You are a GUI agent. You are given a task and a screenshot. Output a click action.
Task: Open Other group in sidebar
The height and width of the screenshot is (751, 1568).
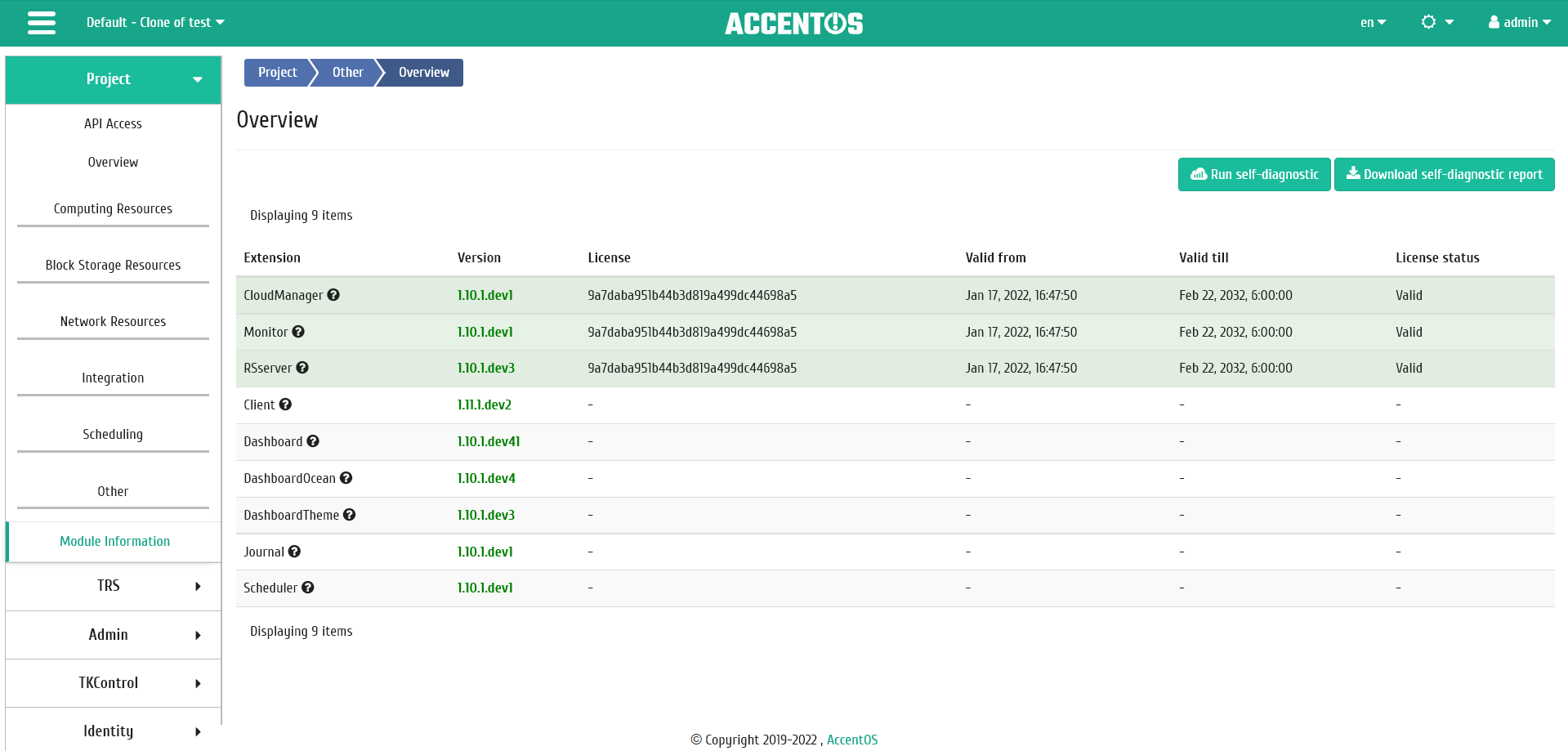click(x=114, y=492)
